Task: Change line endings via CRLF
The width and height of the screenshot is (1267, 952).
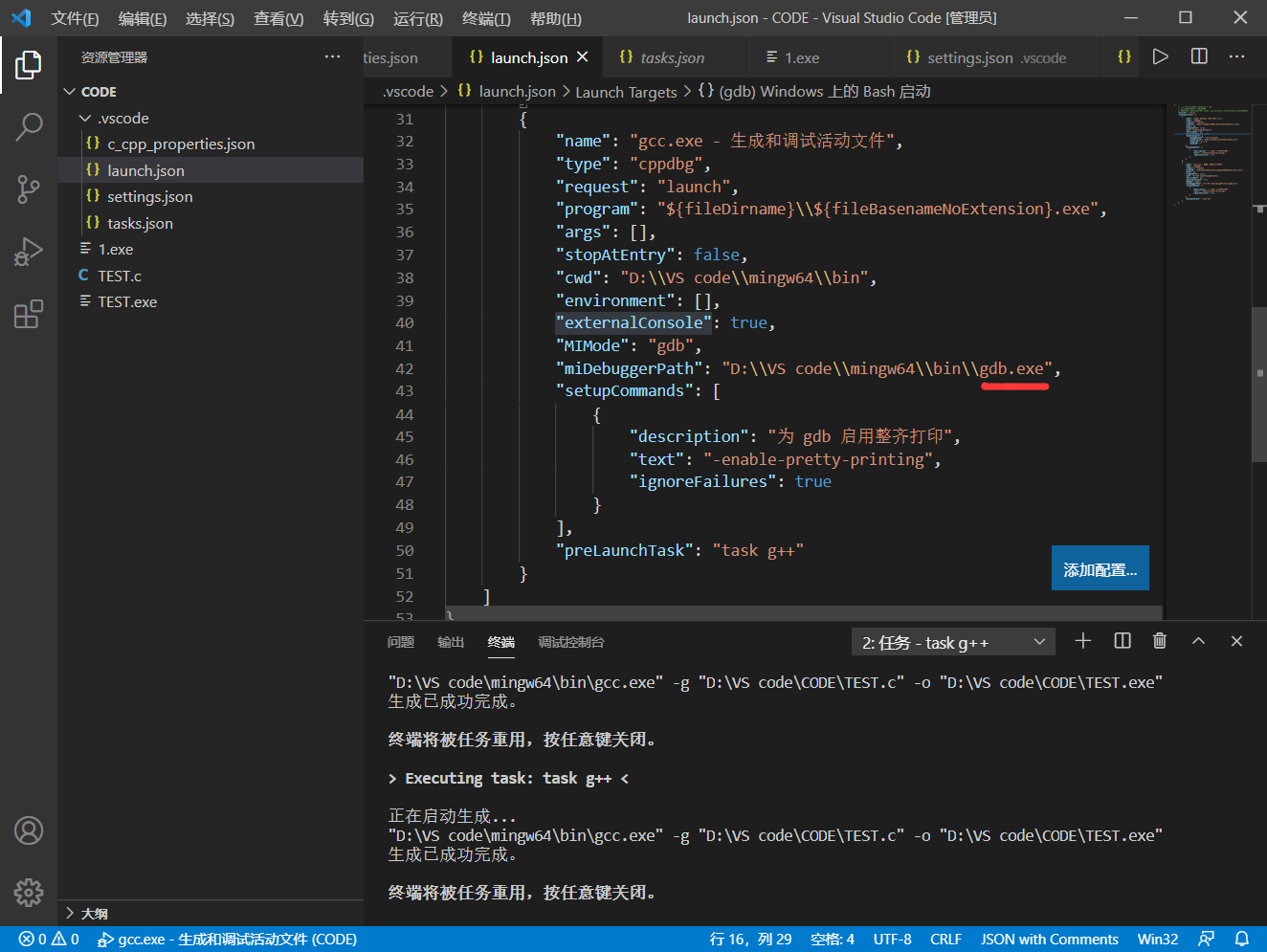Action: pos(945,940)
